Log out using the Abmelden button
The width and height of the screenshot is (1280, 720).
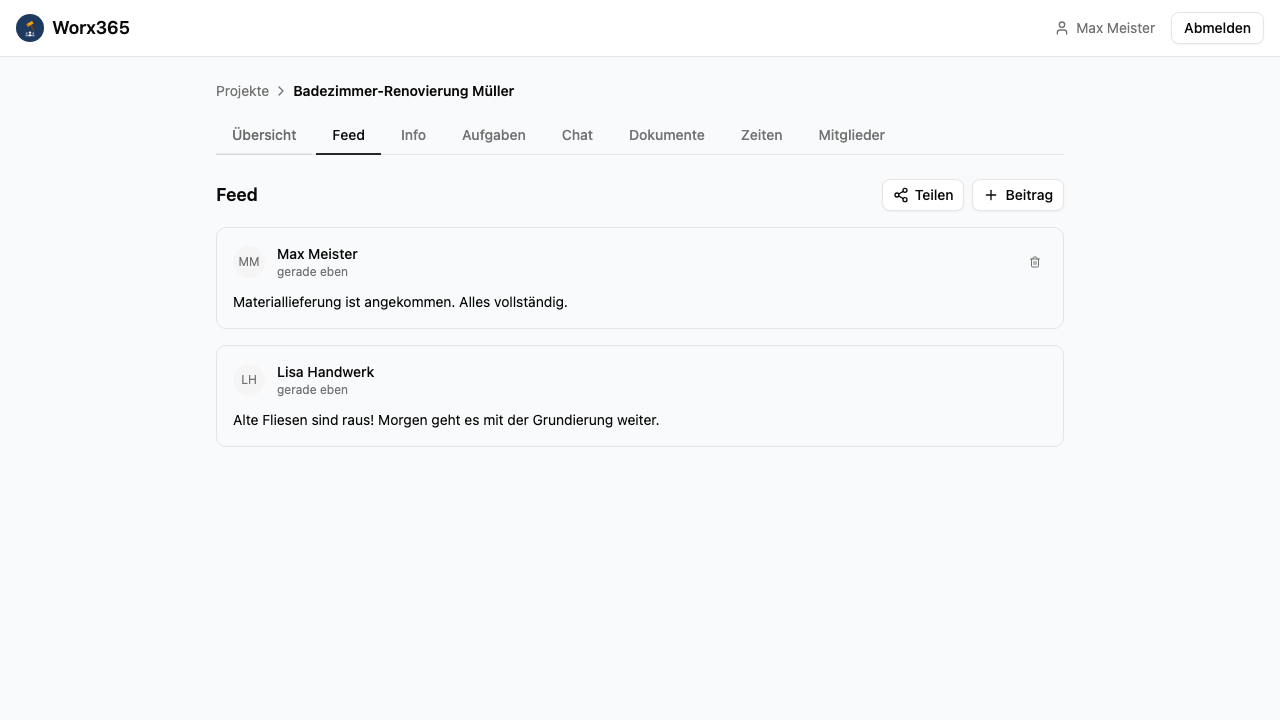pos(1216,28)
